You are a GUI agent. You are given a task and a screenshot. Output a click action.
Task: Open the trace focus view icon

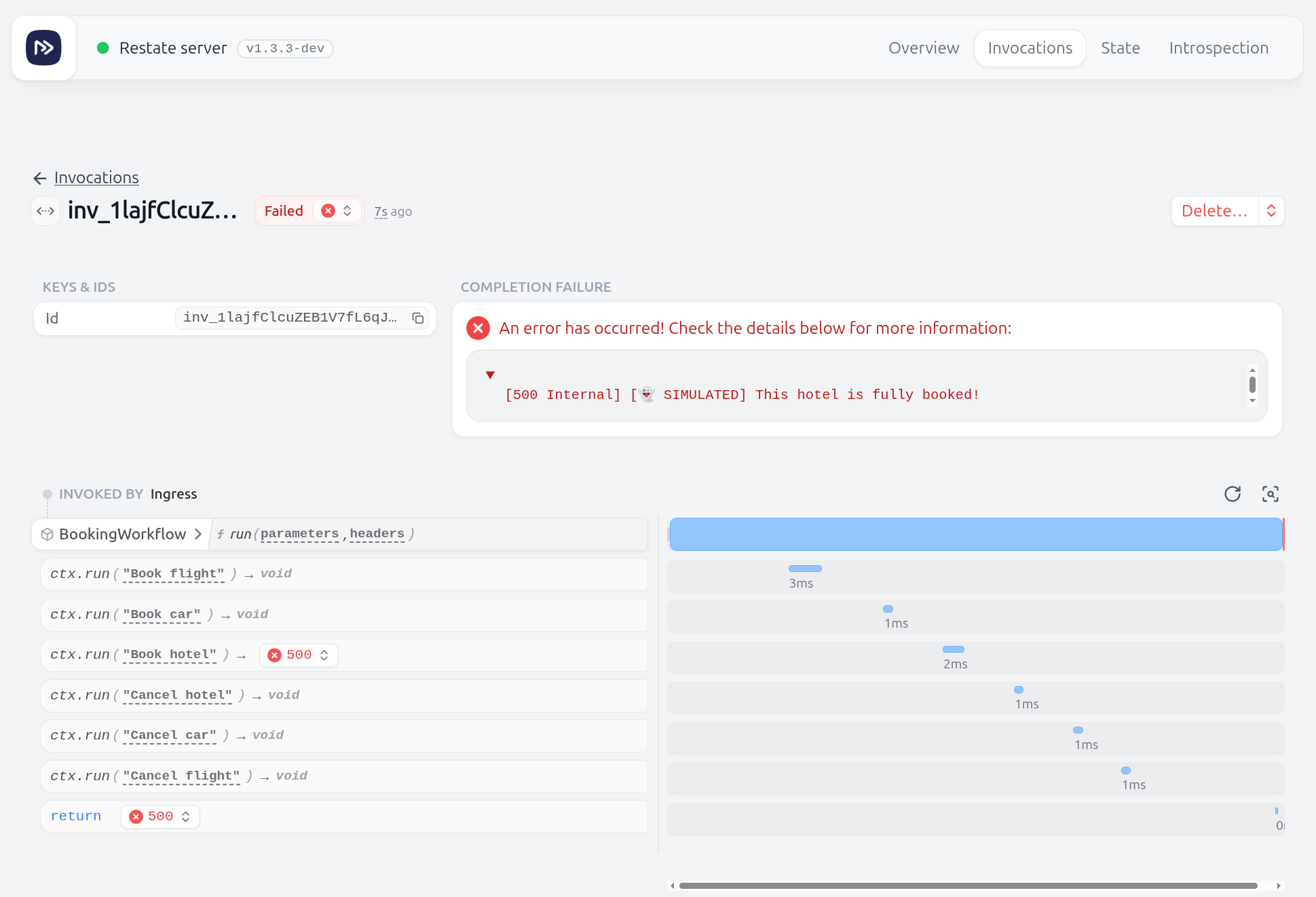pyautogui.click(x=1271, y=494)
